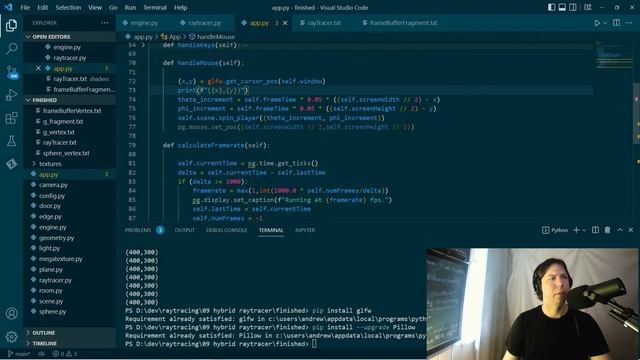
Task: Open the Search view in activity bar
Action: tap(11, 49)
